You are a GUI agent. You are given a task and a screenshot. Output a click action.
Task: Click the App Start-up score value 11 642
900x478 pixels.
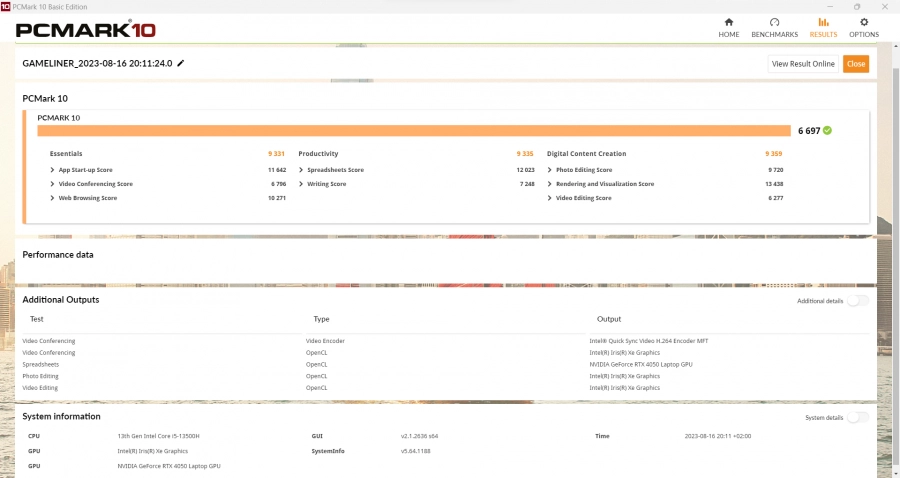pos(277,170)
